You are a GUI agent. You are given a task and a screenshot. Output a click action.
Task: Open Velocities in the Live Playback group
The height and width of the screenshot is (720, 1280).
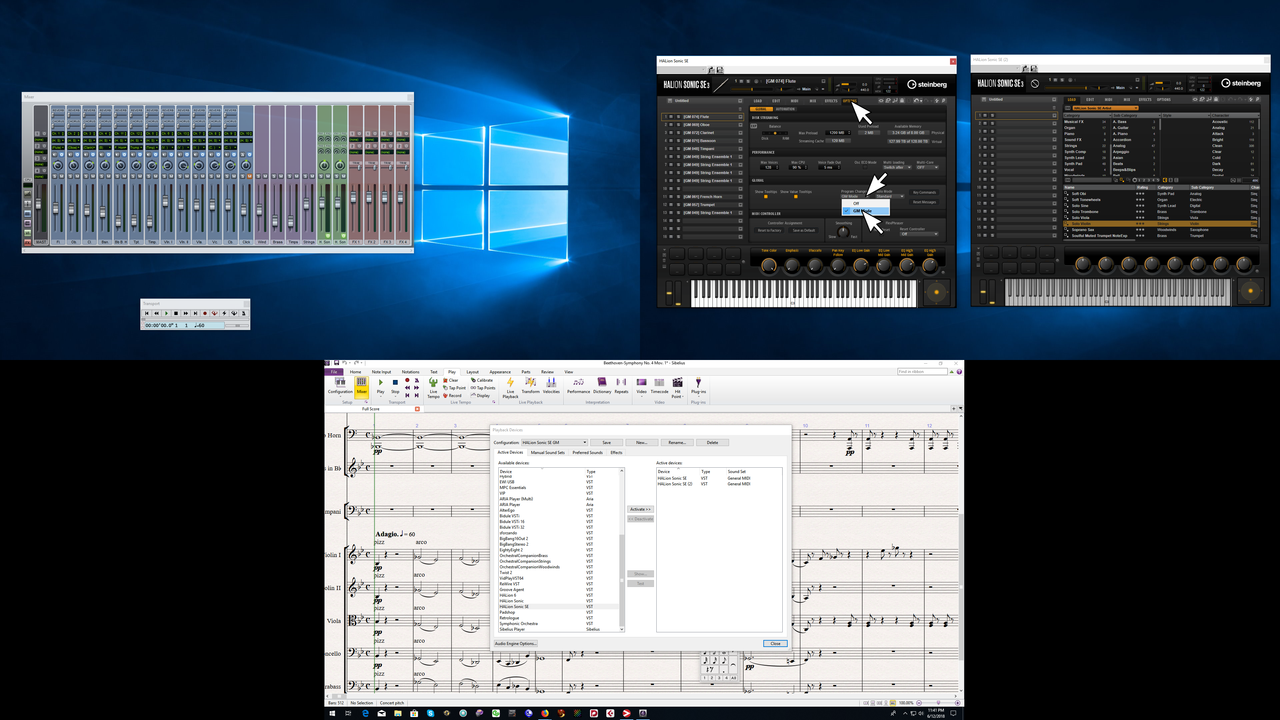[x=551, y=384]
